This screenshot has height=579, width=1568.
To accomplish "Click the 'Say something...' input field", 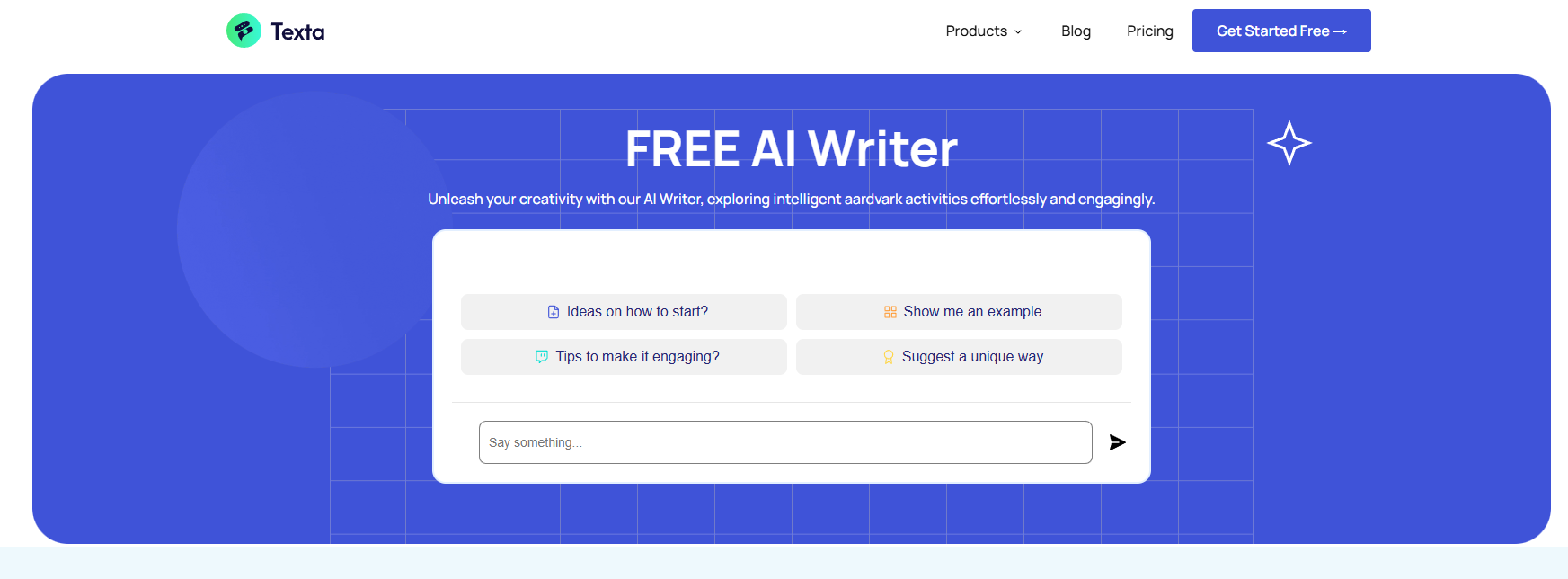I will (x=785, y=441).
